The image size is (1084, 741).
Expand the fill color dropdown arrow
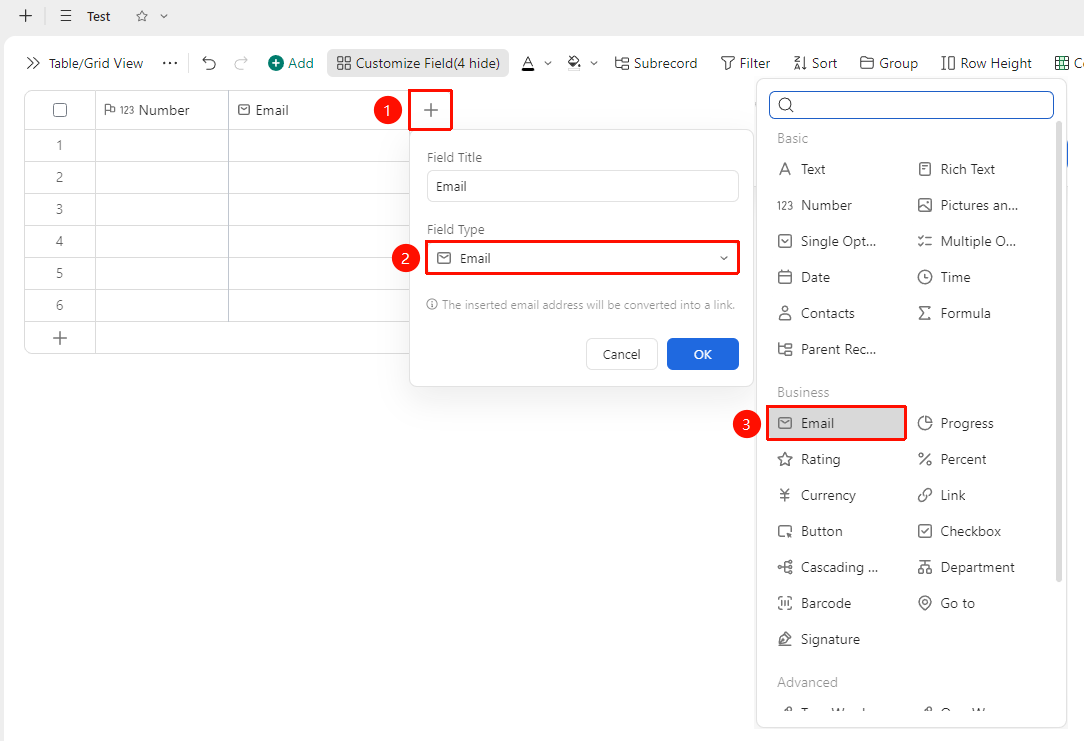tap(594, 64)
